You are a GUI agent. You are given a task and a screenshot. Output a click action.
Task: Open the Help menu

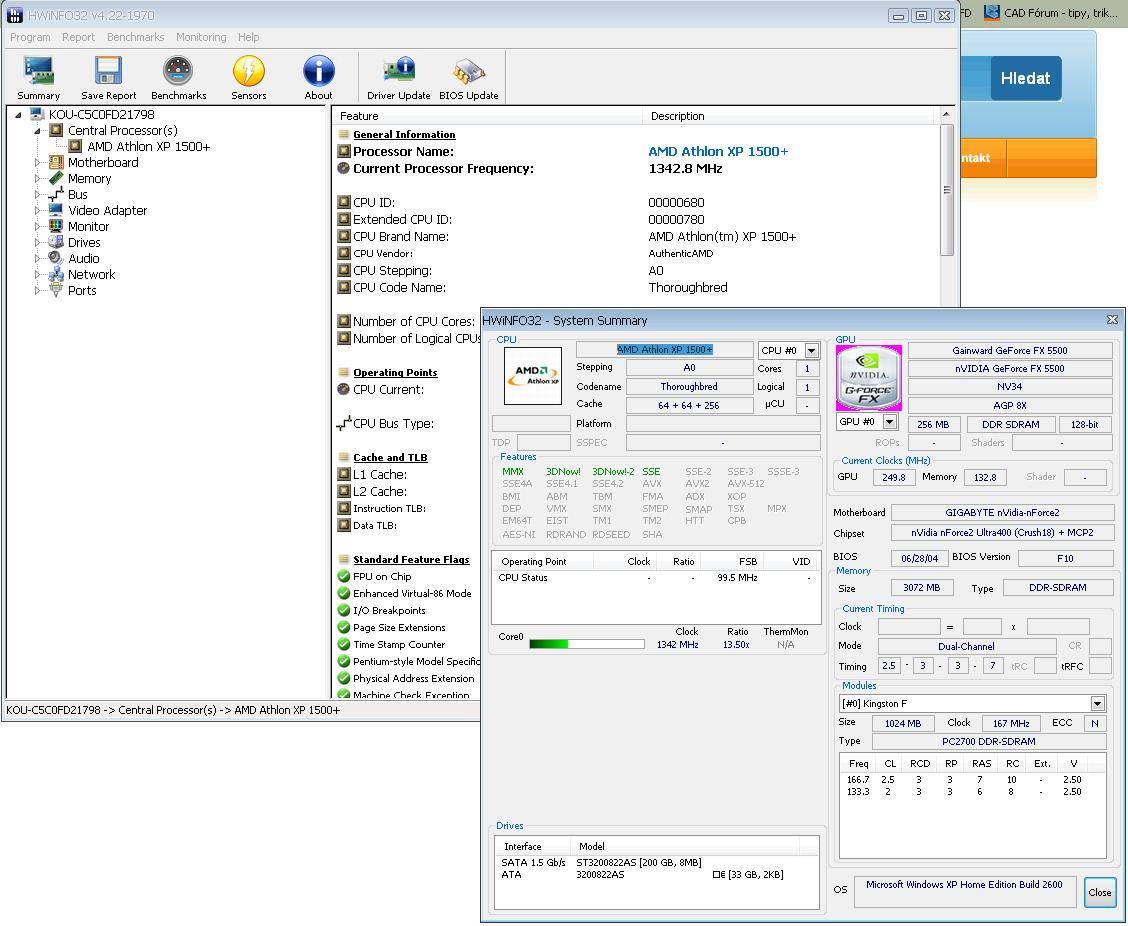point(248,37)
